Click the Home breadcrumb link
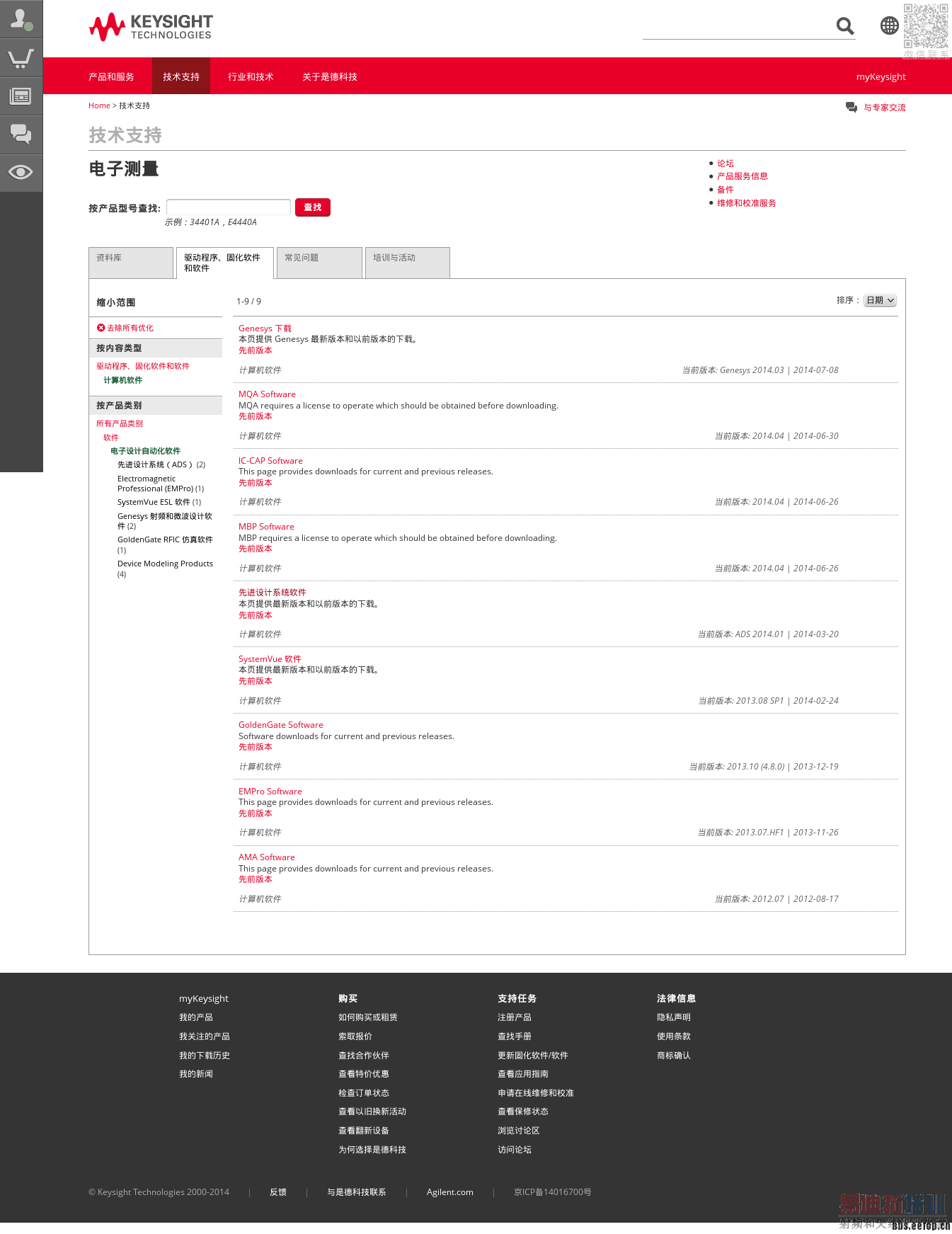 pyautogui.click(x=99, y=105)
